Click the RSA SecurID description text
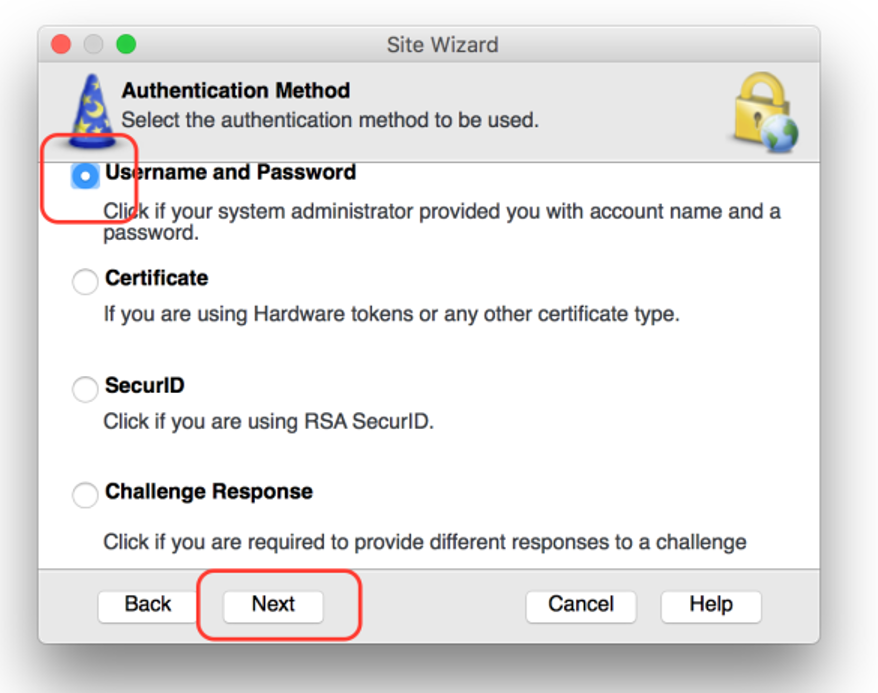This screenshot has width=878, height=693. (x=268, y=421)
